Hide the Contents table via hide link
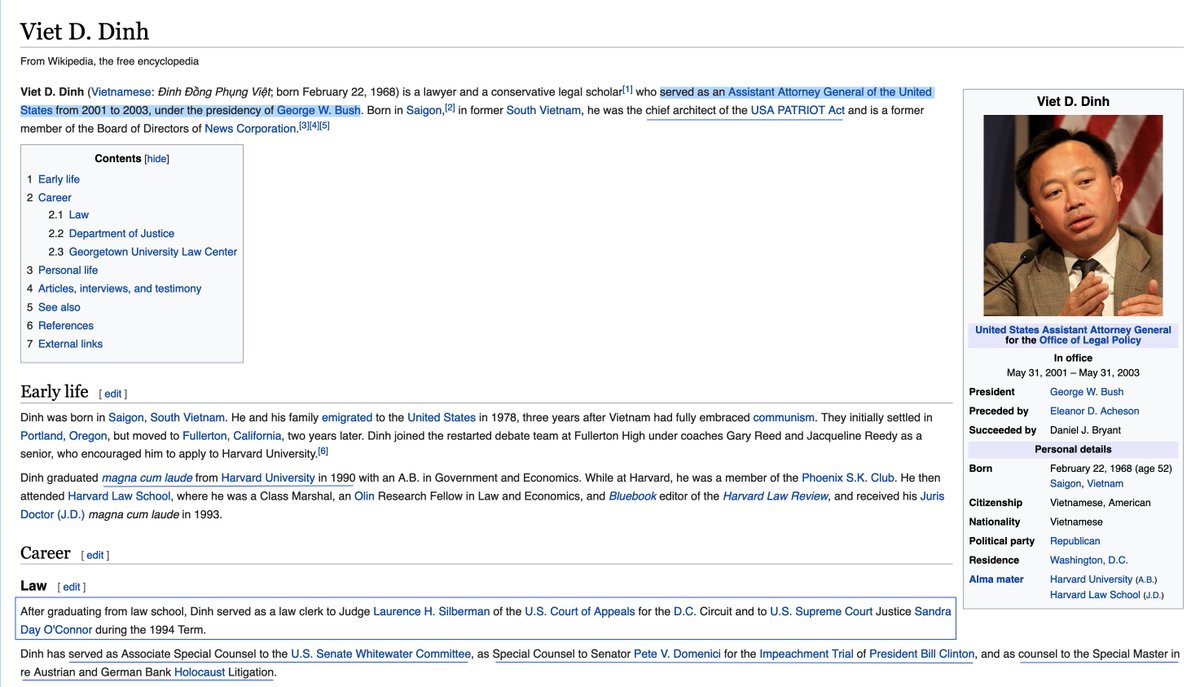This screenshot has height=687, width=1200. coord(157,159)
